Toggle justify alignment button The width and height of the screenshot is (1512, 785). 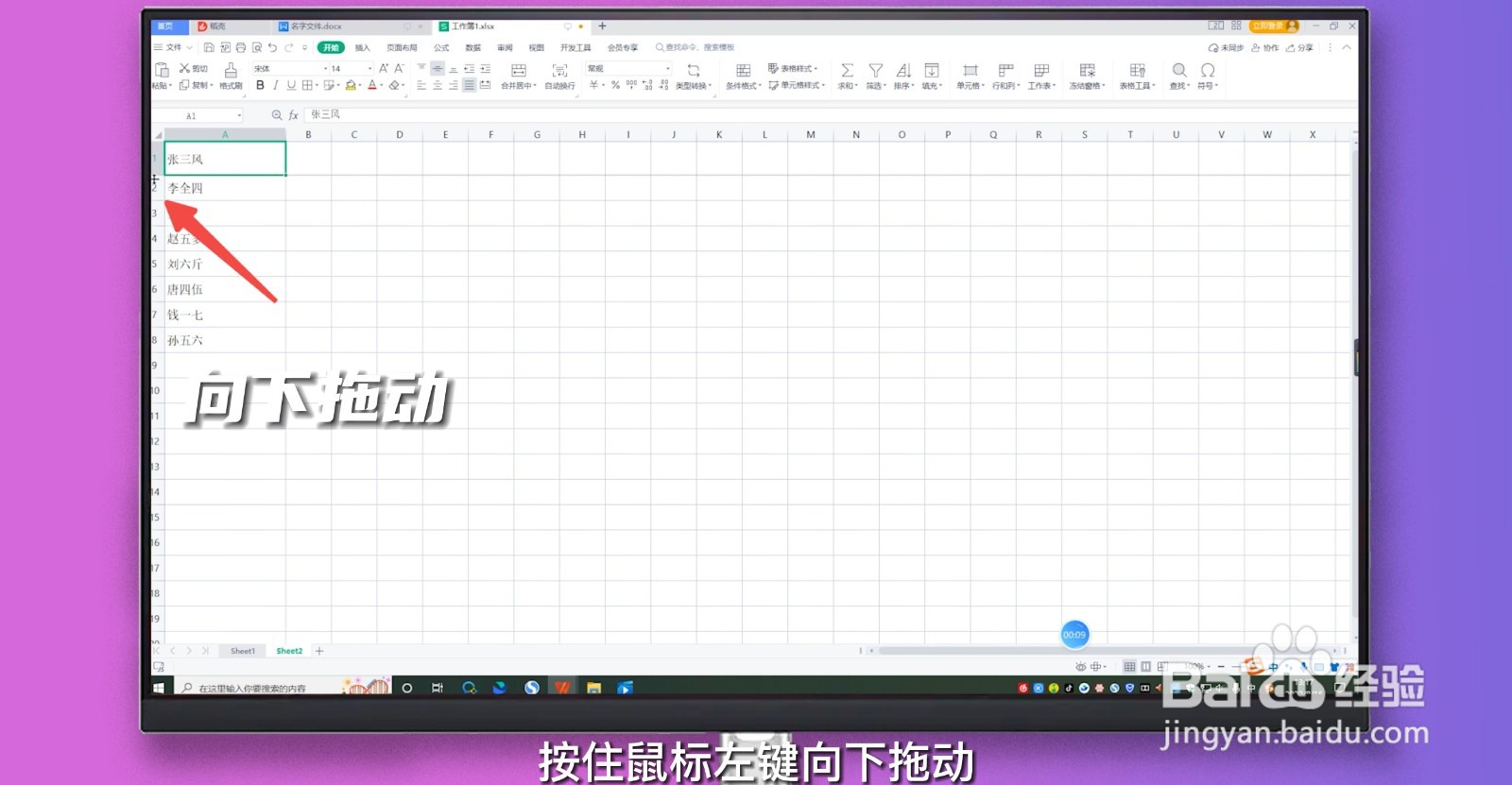470,85
